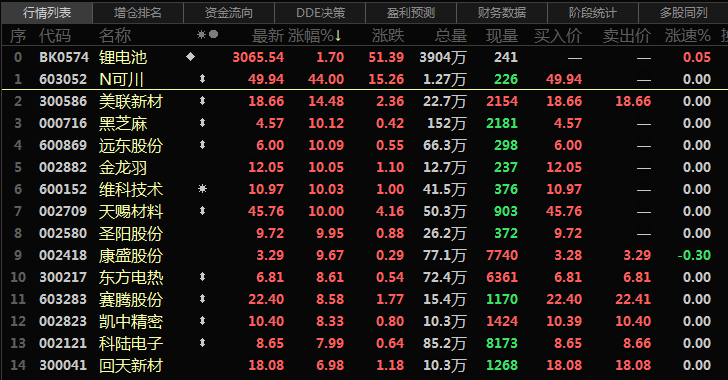Click stock code 603052

point(63,79)
